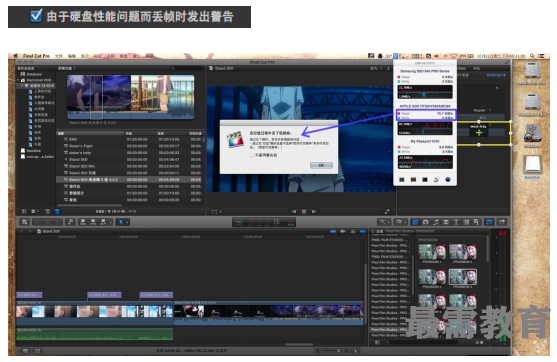Image resolution: width=557 pixels, height=362 pixels.
Task: Show the Generators browser
Action: (x=466, y=222)
